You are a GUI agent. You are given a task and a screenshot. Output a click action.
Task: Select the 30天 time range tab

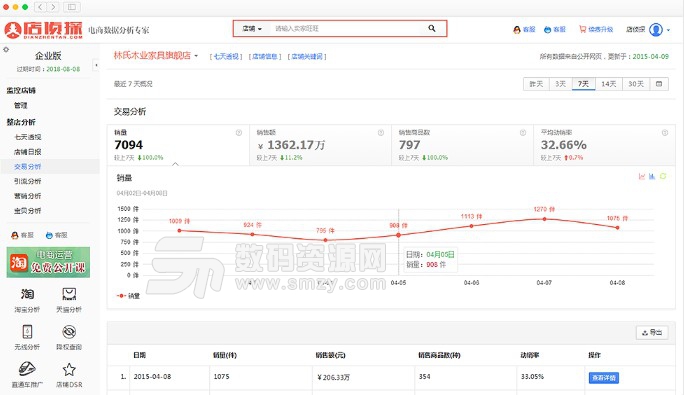click(636, 84)
